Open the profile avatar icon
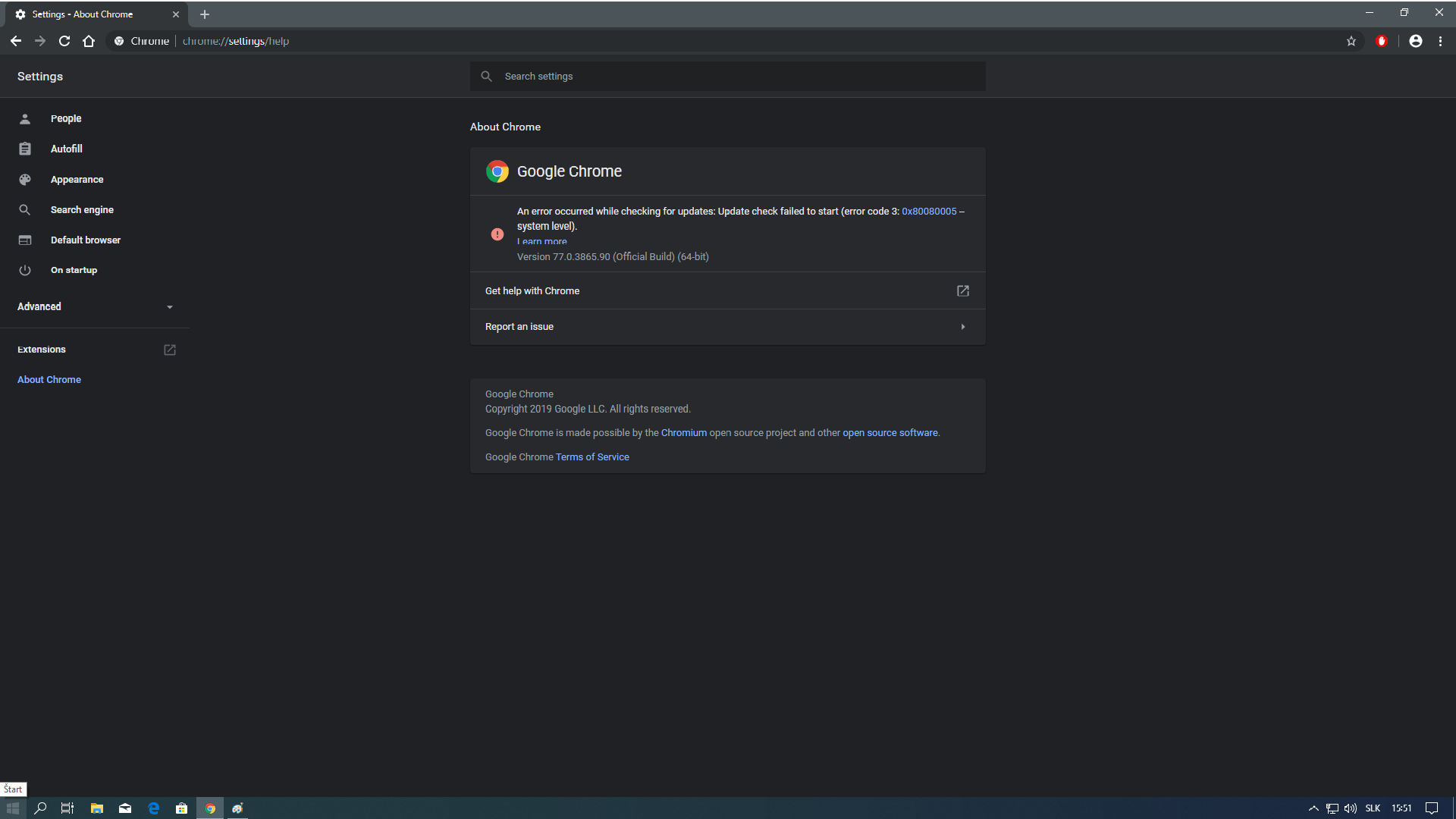The image size is (1456, 819). point(1416,41)
